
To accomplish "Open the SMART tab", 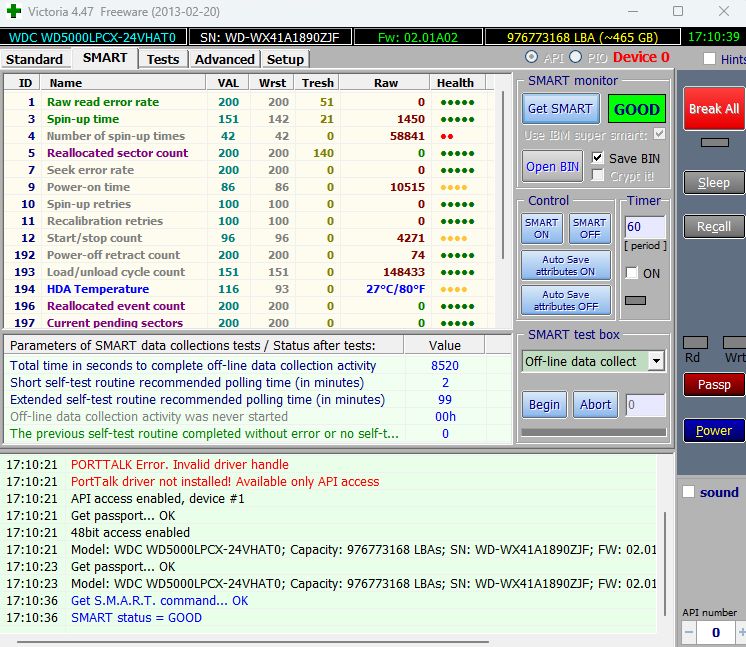I will [x=105, y=58].
